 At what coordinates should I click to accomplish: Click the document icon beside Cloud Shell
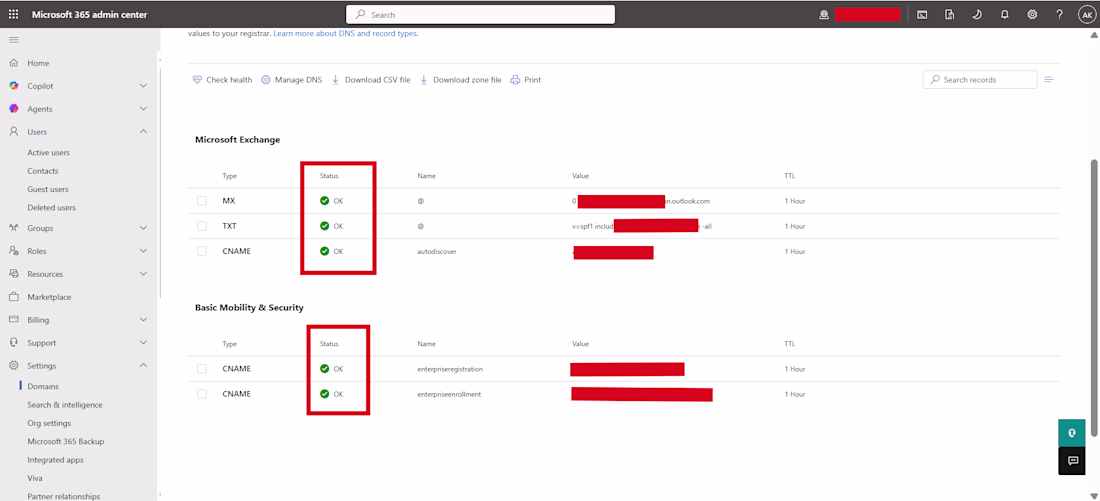click(950, 14)
